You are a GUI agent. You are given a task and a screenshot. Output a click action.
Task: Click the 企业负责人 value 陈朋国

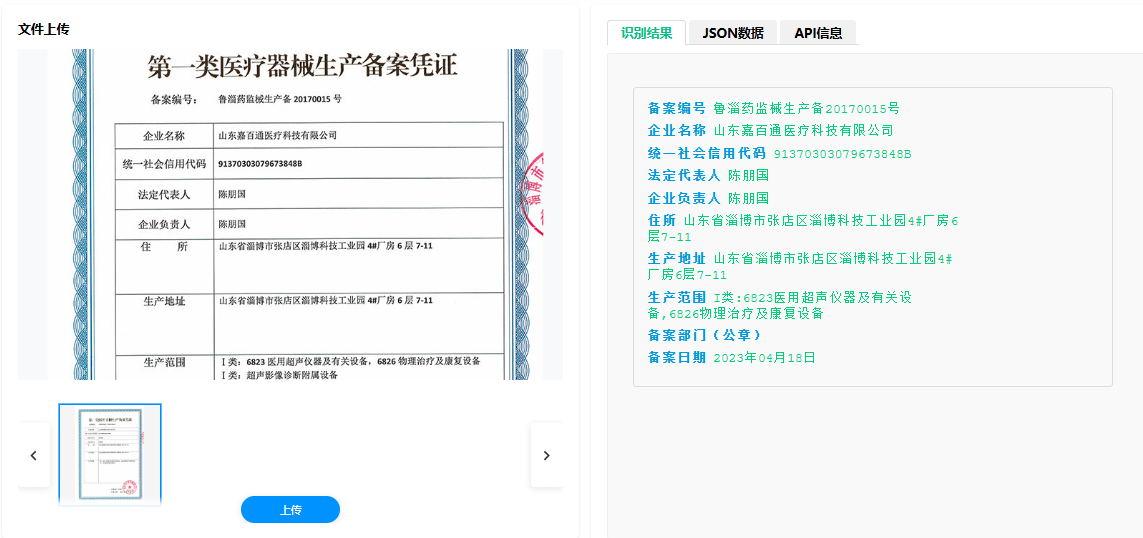749,198
